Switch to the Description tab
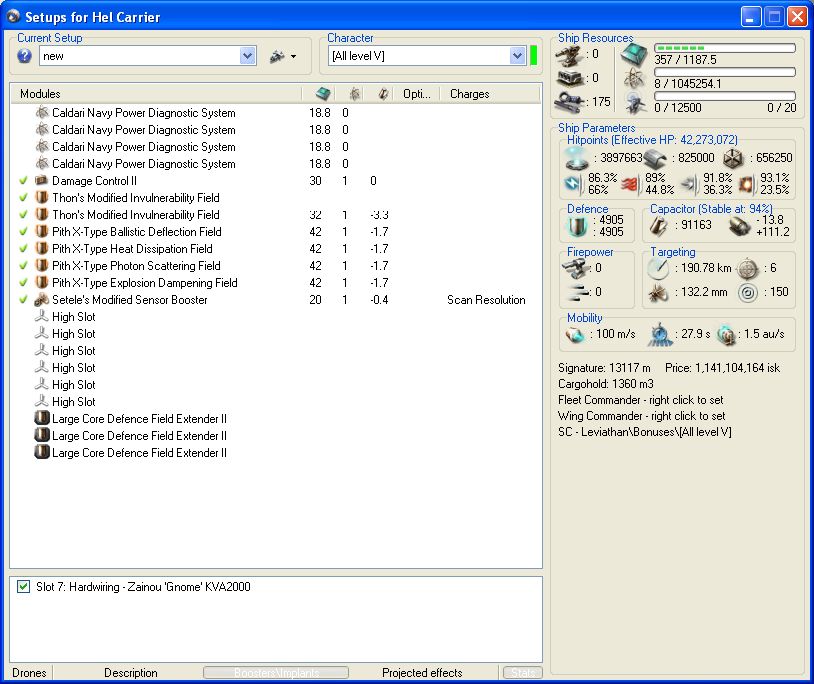This screenshot has width=814, height=684. pos(131,673)
